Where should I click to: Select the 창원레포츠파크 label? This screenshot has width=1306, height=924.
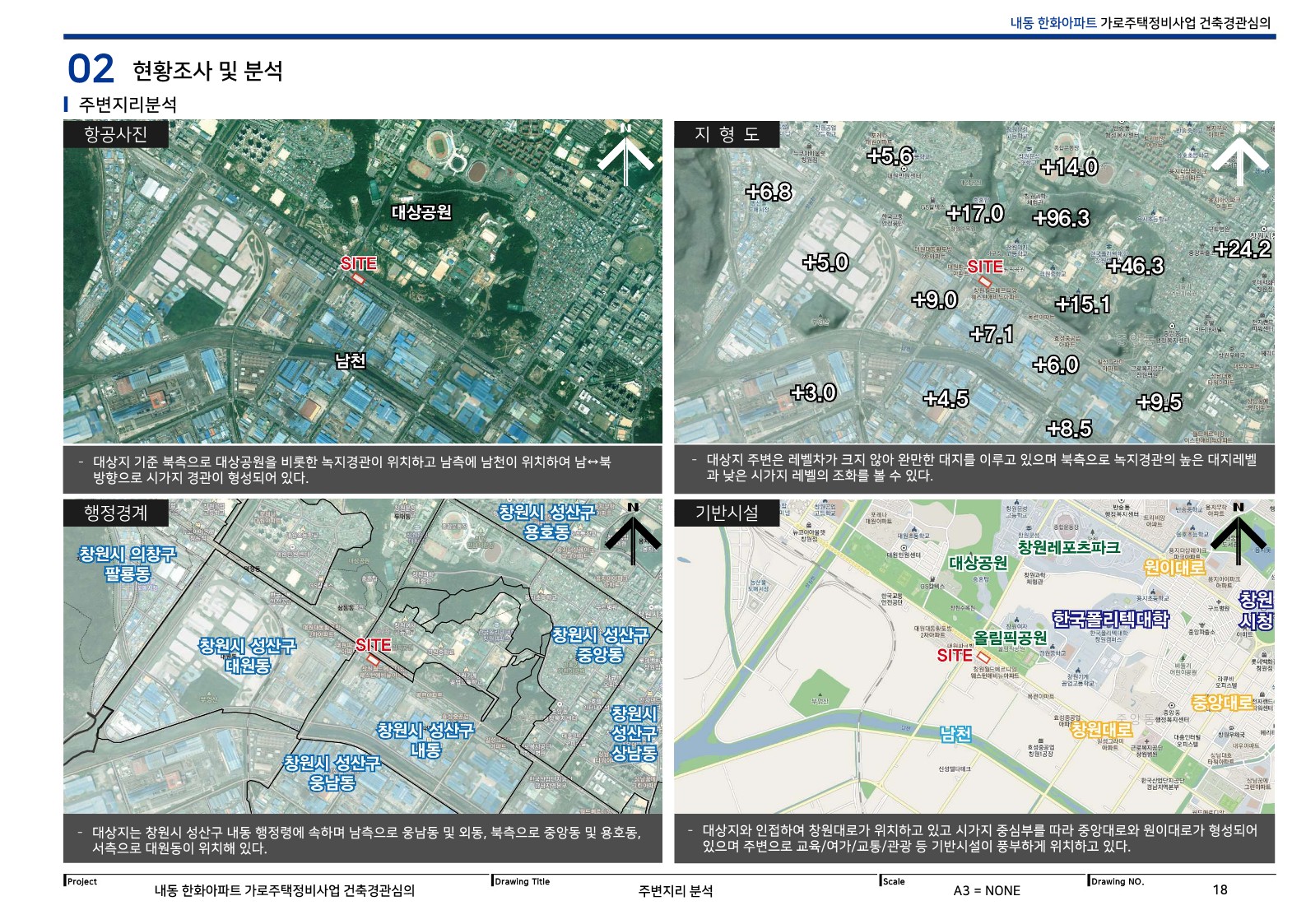tap(1068, 547)
